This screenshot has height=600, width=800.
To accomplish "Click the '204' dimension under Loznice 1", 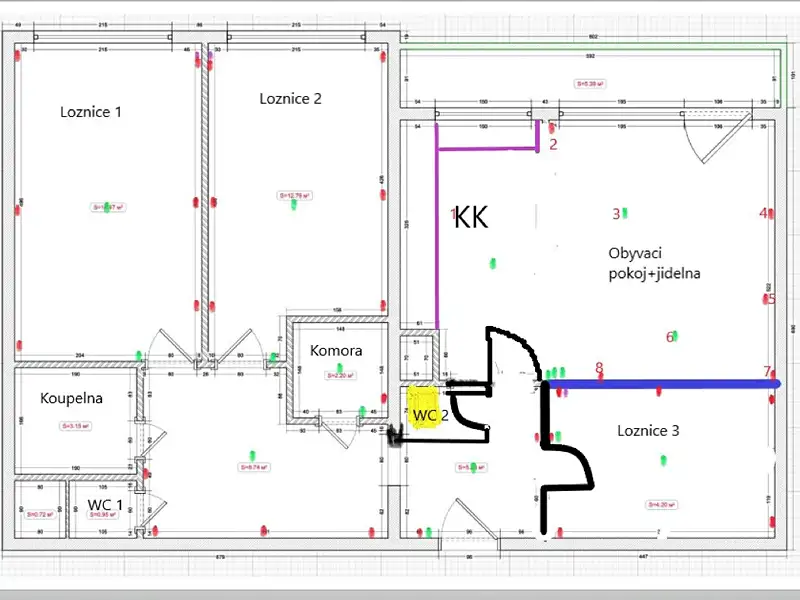I will [x=80, y=355].
